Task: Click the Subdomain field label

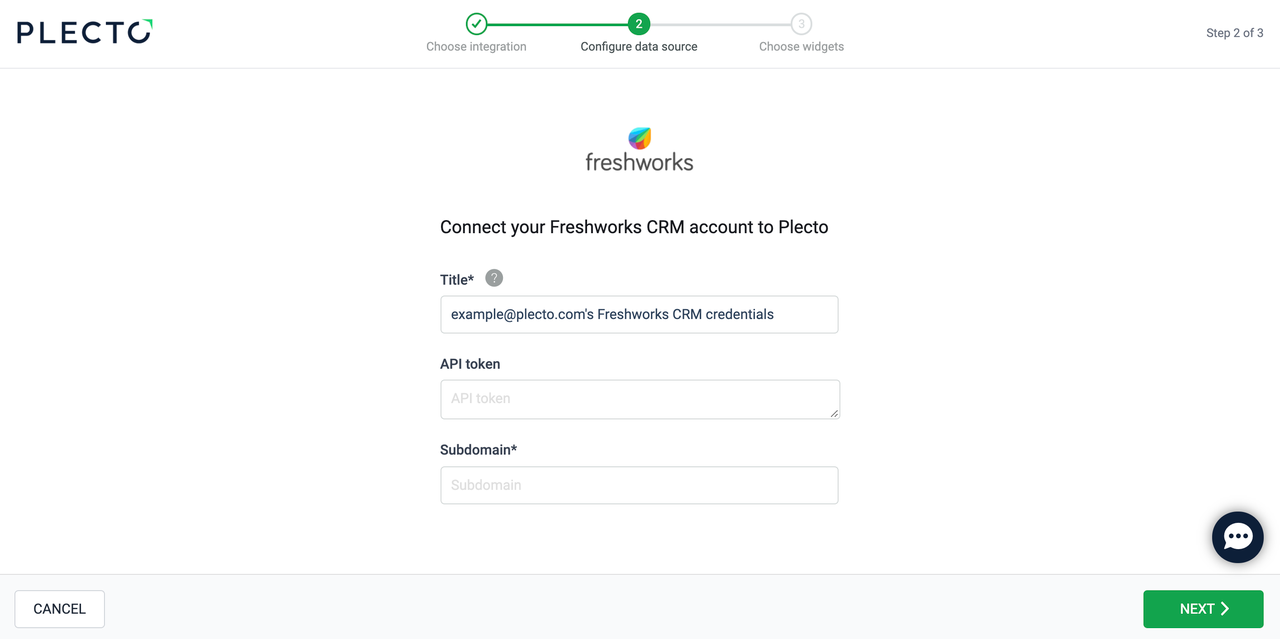Action: [478, 450]
